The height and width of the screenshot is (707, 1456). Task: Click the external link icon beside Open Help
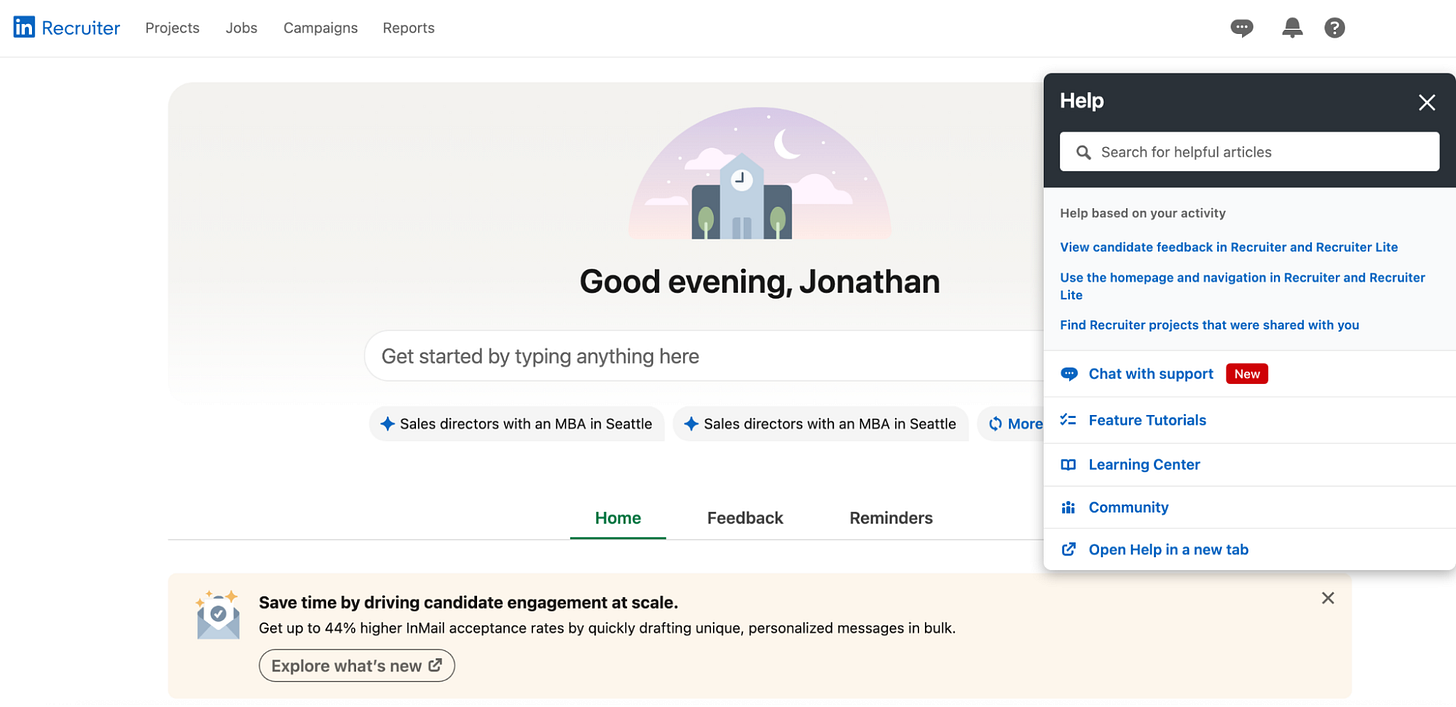click(x=1068, y=550)
